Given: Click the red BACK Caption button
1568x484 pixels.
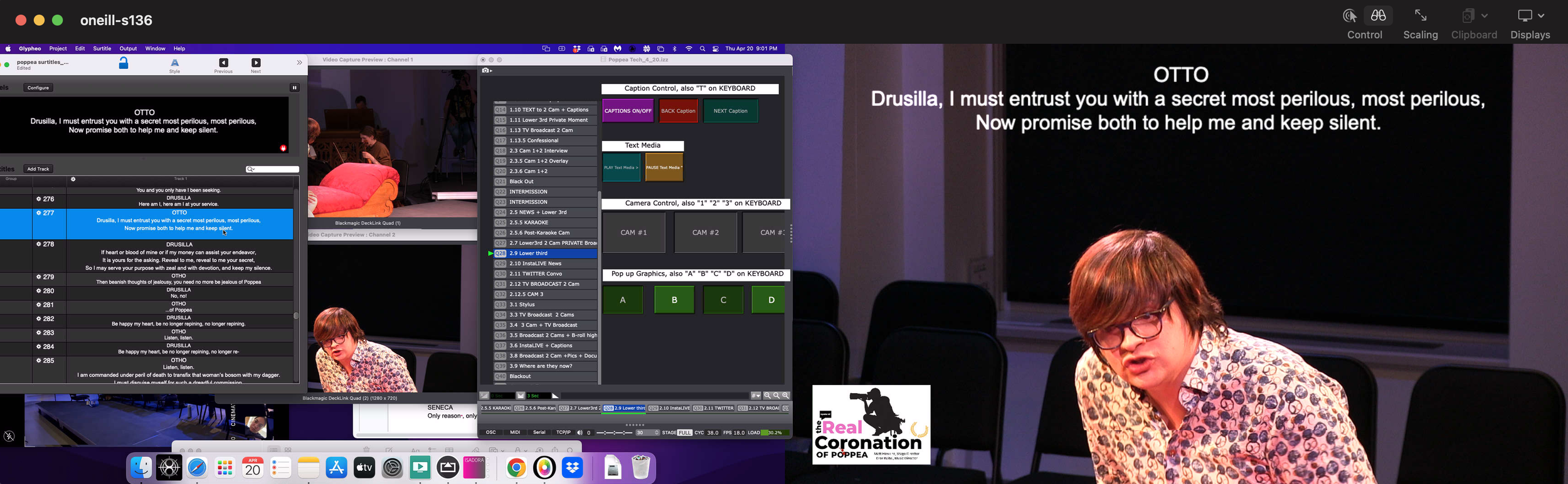Looking at the screenshot, I should (678, 111).
